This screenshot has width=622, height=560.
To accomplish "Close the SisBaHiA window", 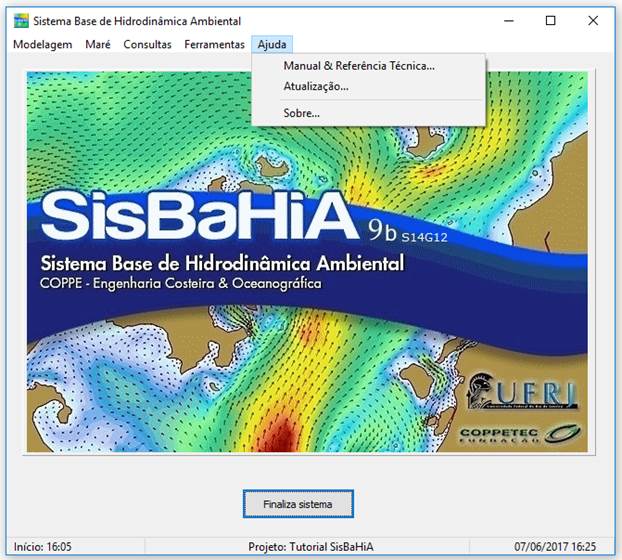I will tap(593, 21).
